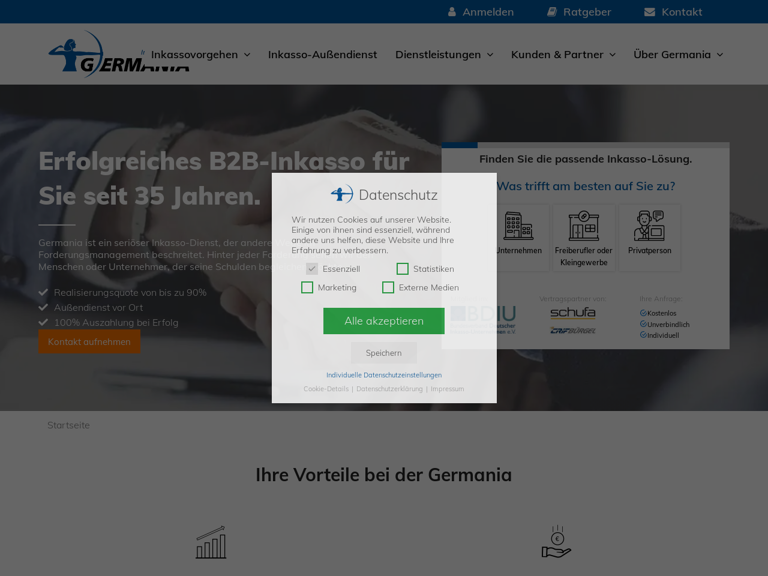This screenshot has width=768, height=576.
Task: Open the Datenschutzerklärung link
Action: [x=389, y=388]
